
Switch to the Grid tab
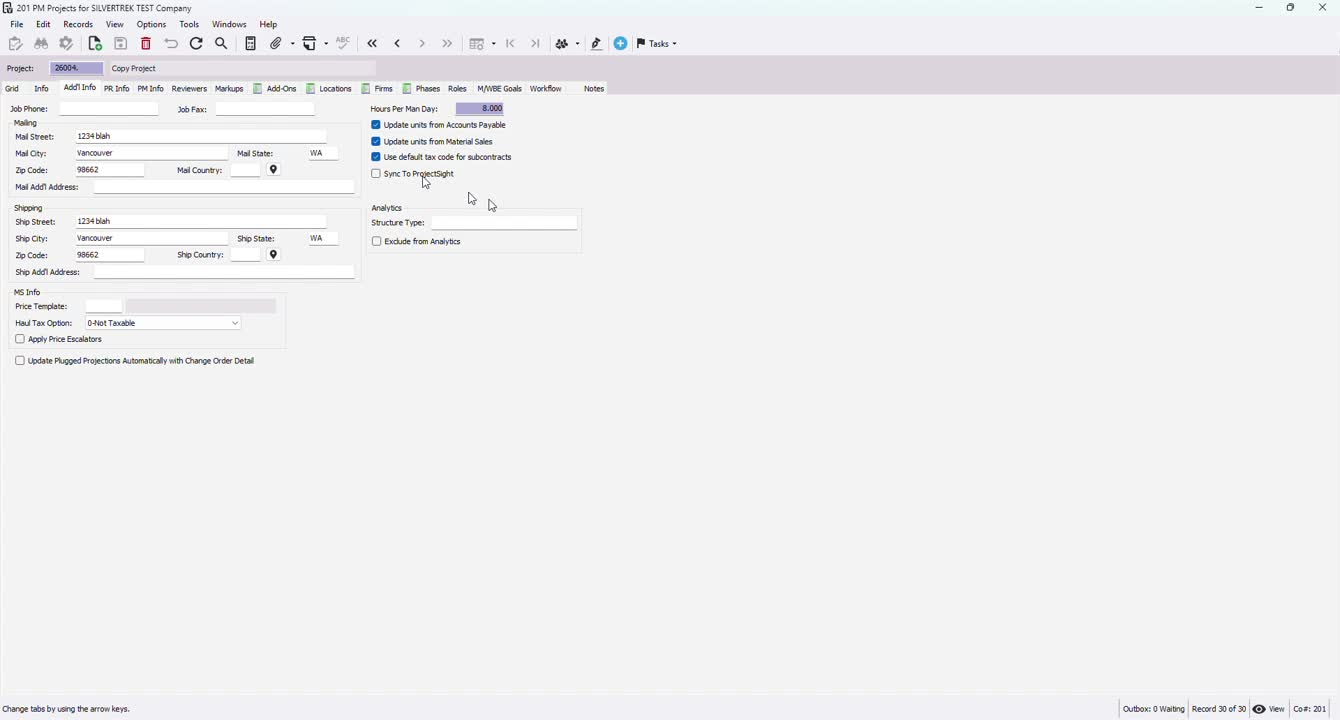pos(12,89)
